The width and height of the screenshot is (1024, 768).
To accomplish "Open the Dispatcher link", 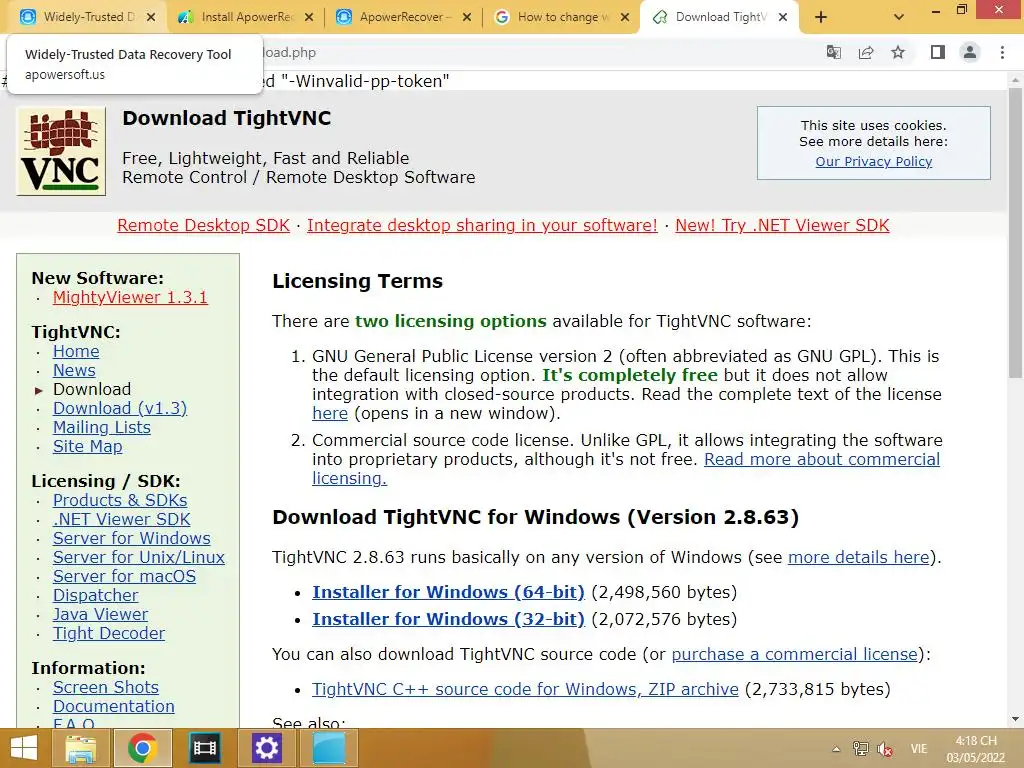I will click(95, 595).
